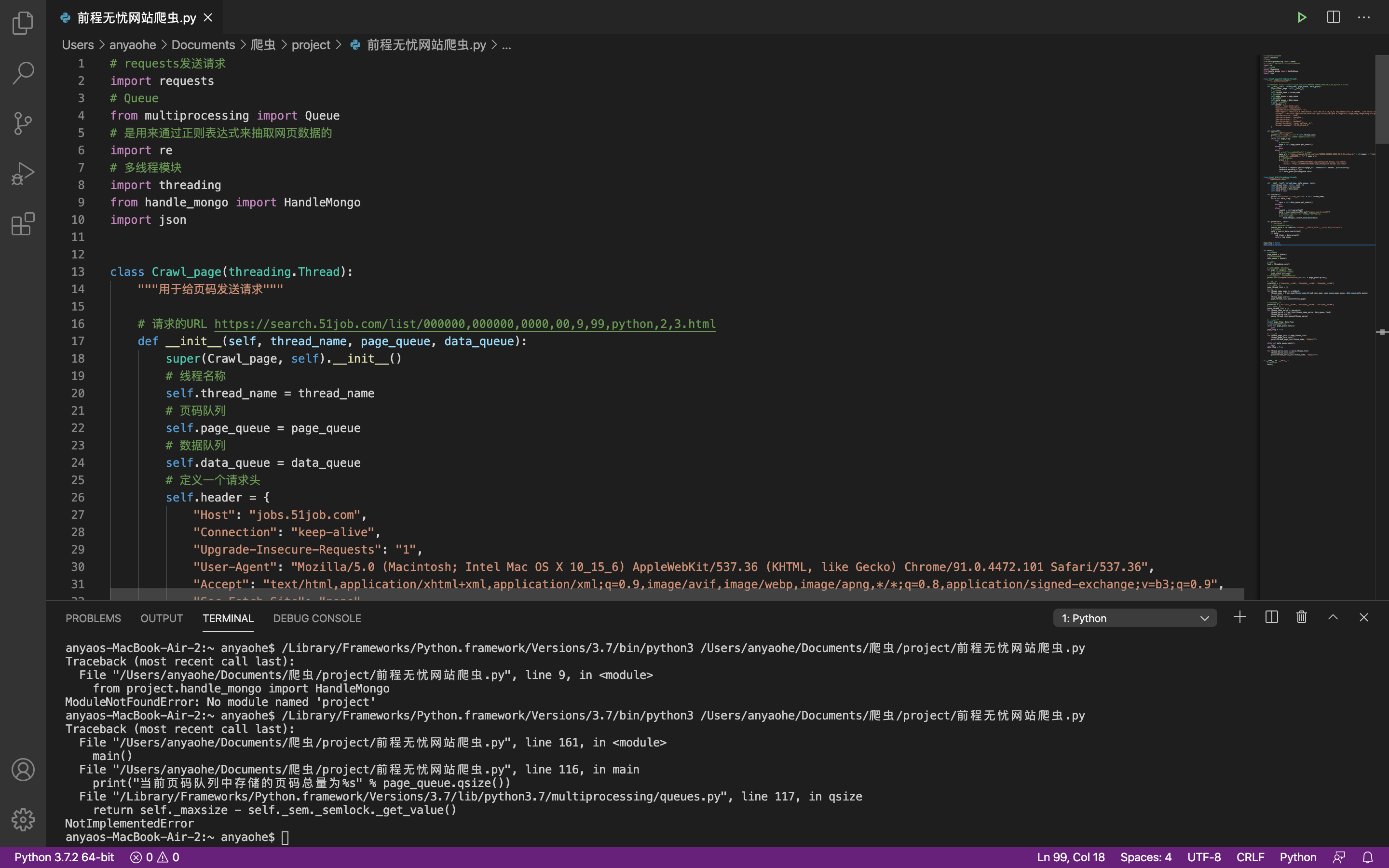This screenshot has width=1389, height=868.
Task: Open the Explorer view in activity bar
Action: click(x=23, y=23)
